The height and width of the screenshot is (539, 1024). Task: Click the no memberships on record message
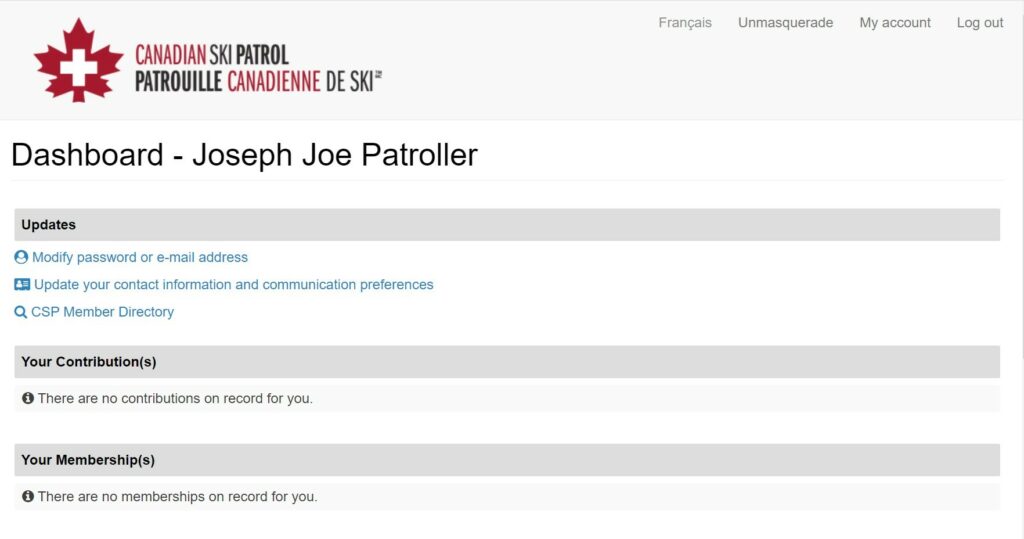(x=177, y=496)
